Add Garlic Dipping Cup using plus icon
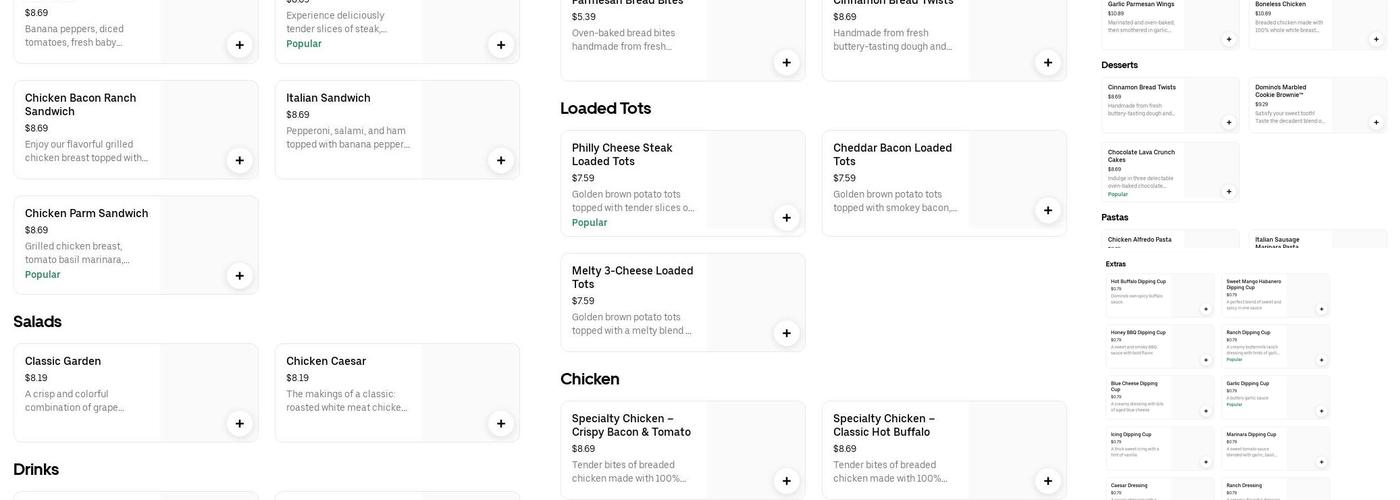The height and width of the screenshot is (500, 1400). tap(1321, 411)
